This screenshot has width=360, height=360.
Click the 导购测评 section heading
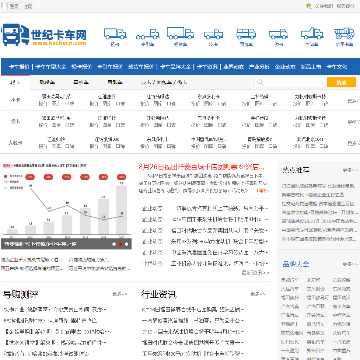click(21, 294)
